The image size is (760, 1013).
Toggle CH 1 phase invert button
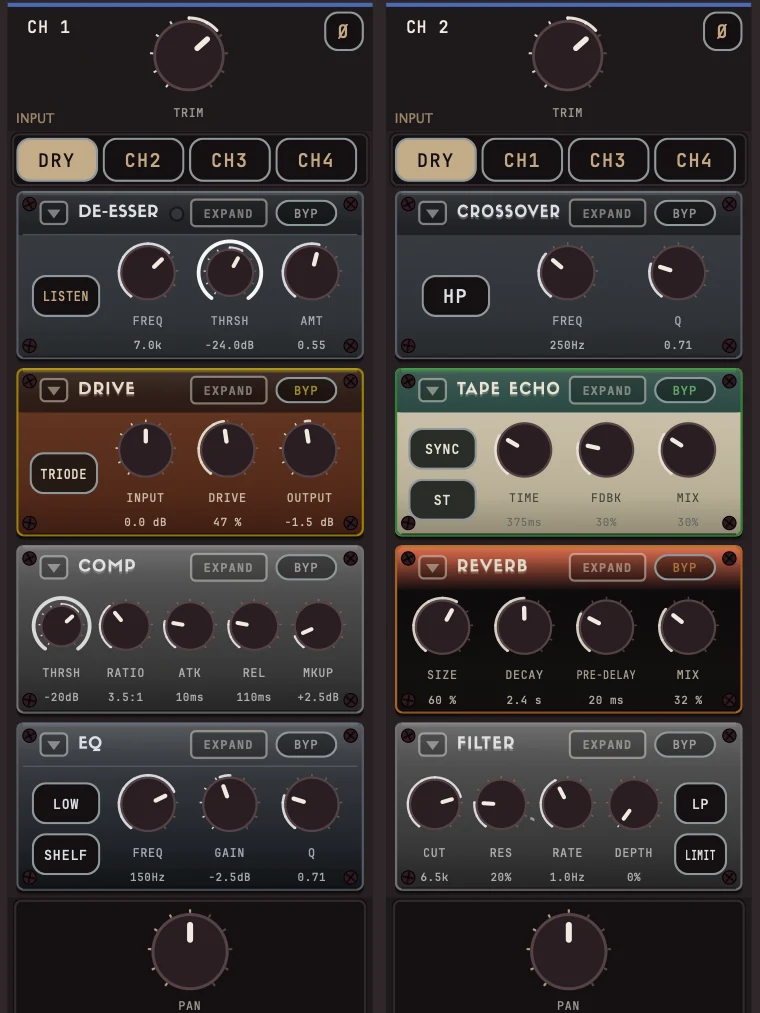[x=343, y=31]
